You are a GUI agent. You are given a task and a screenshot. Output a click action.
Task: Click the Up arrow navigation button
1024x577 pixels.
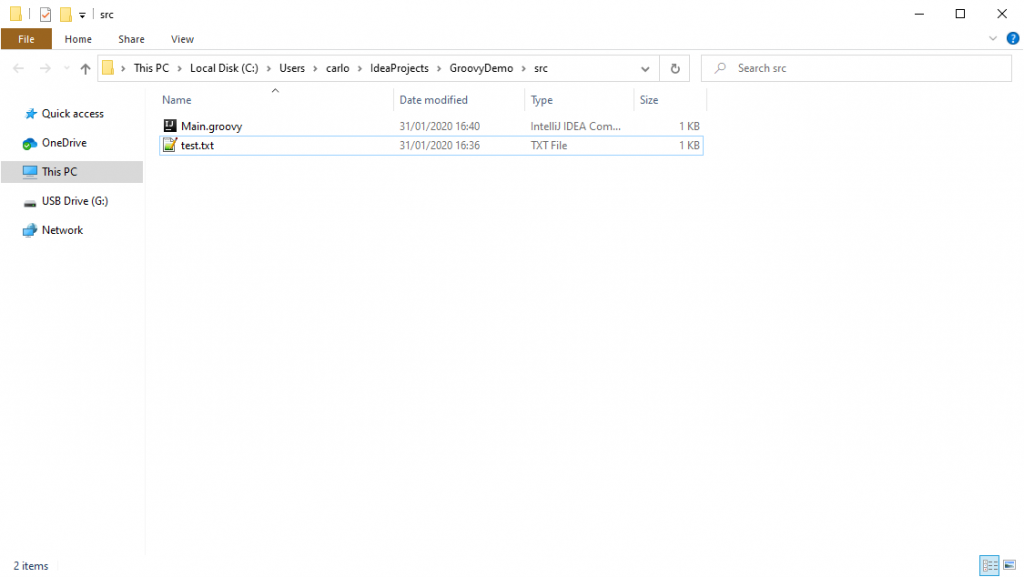[85, 69]
